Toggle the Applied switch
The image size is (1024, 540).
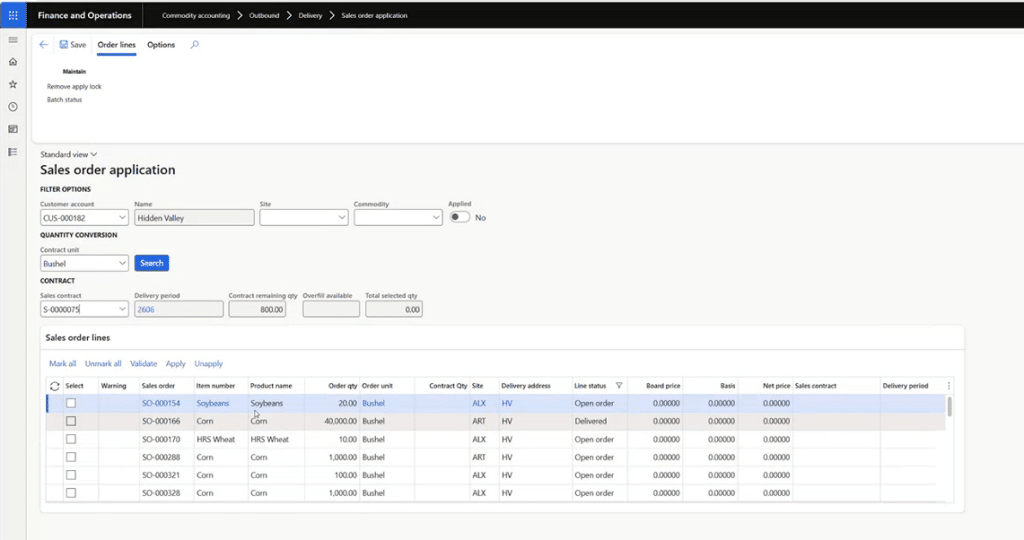(460, 217)
